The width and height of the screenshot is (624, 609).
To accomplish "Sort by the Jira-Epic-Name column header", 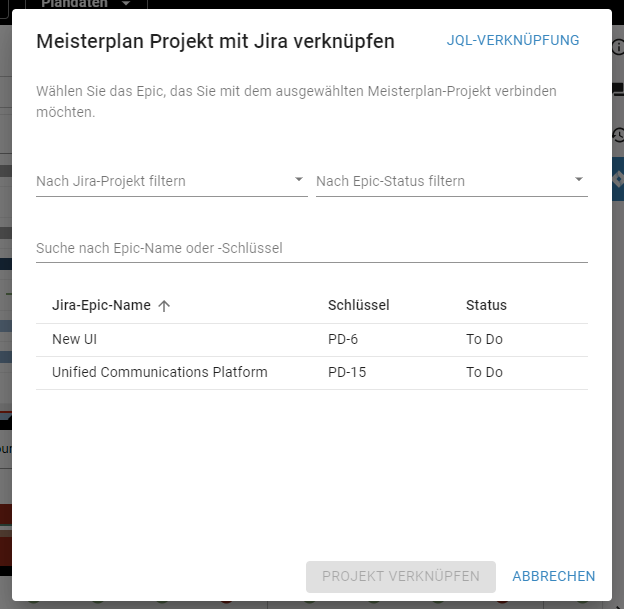I will pyautogui.click(x=101, y=305).
